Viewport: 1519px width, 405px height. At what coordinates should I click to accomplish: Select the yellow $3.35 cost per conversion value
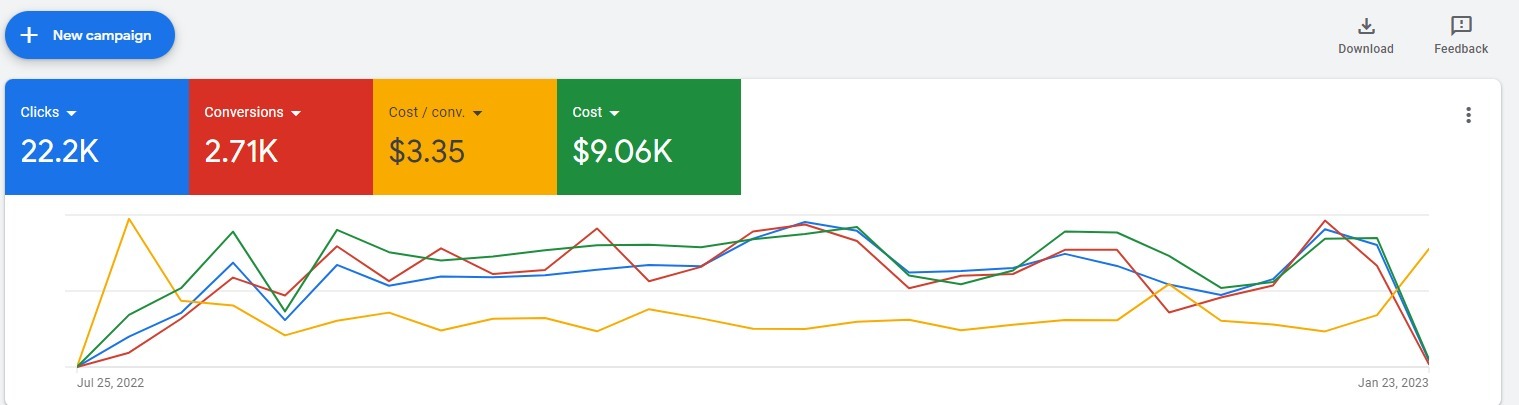pyautogui.click(x=427, y=151)
